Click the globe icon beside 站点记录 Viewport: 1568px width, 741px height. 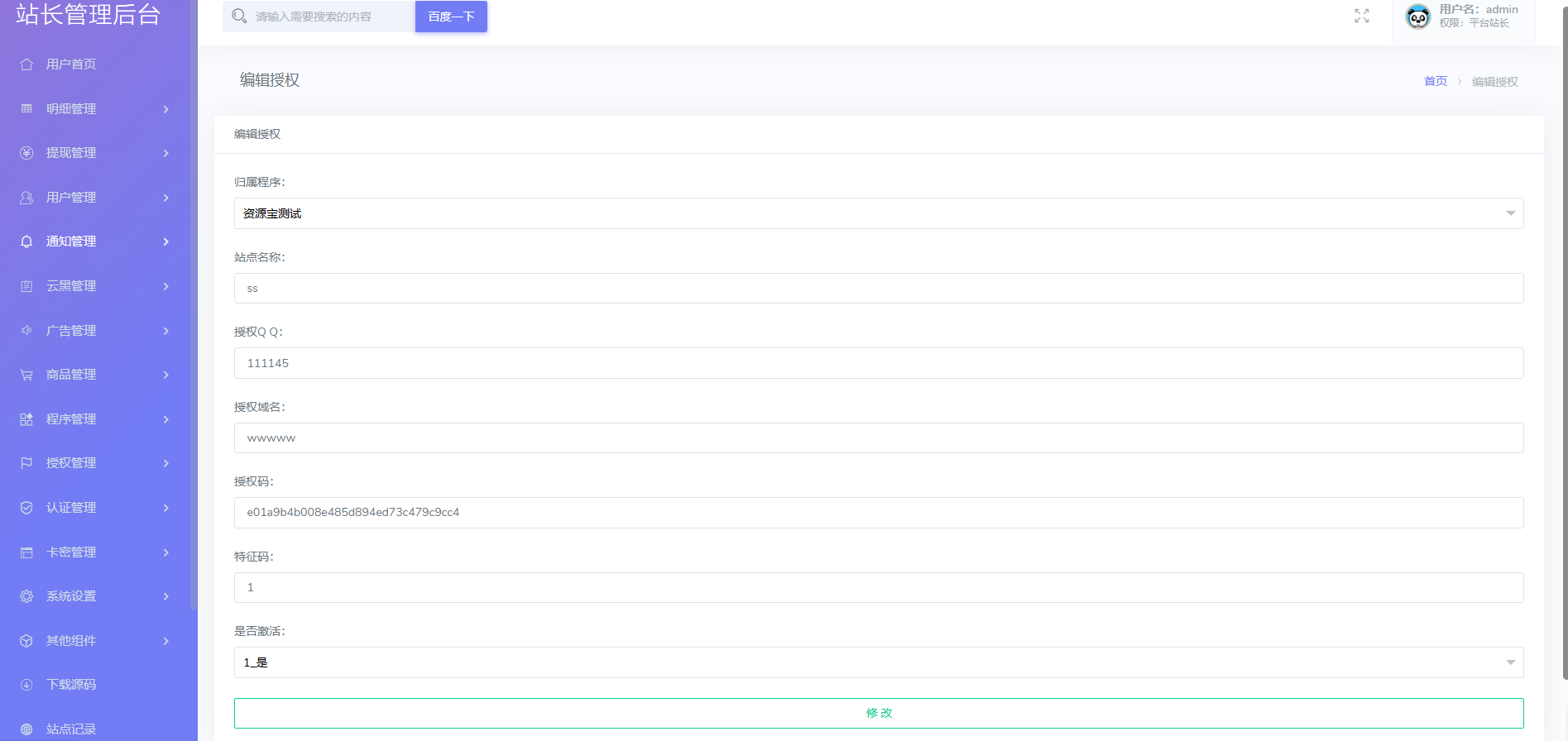pyautogui.click(x=26, y=729)
